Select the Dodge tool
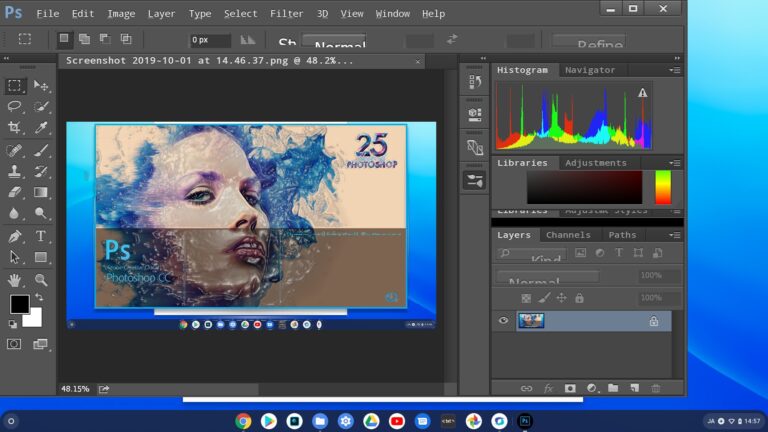 (x=41, y=213)
